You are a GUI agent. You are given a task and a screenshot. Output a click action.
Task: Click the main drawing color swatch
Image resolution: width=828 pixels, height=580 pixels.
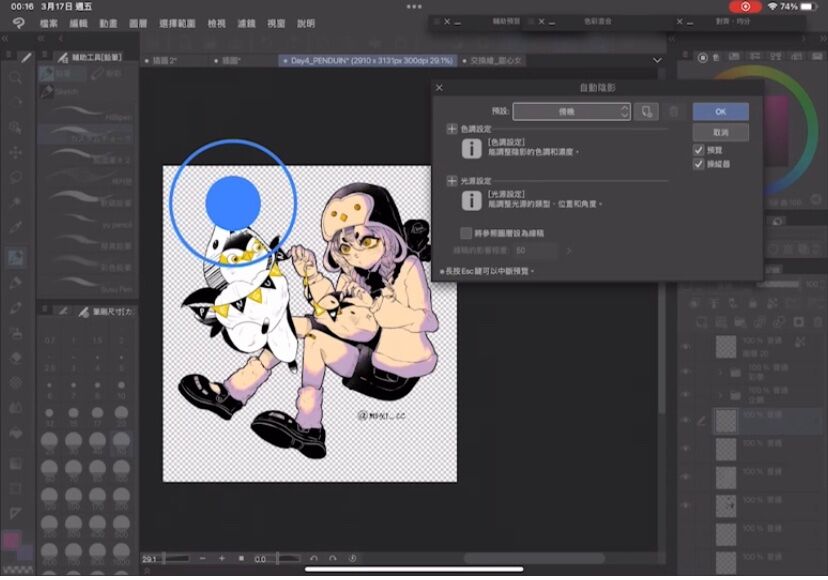coord(11,541)
